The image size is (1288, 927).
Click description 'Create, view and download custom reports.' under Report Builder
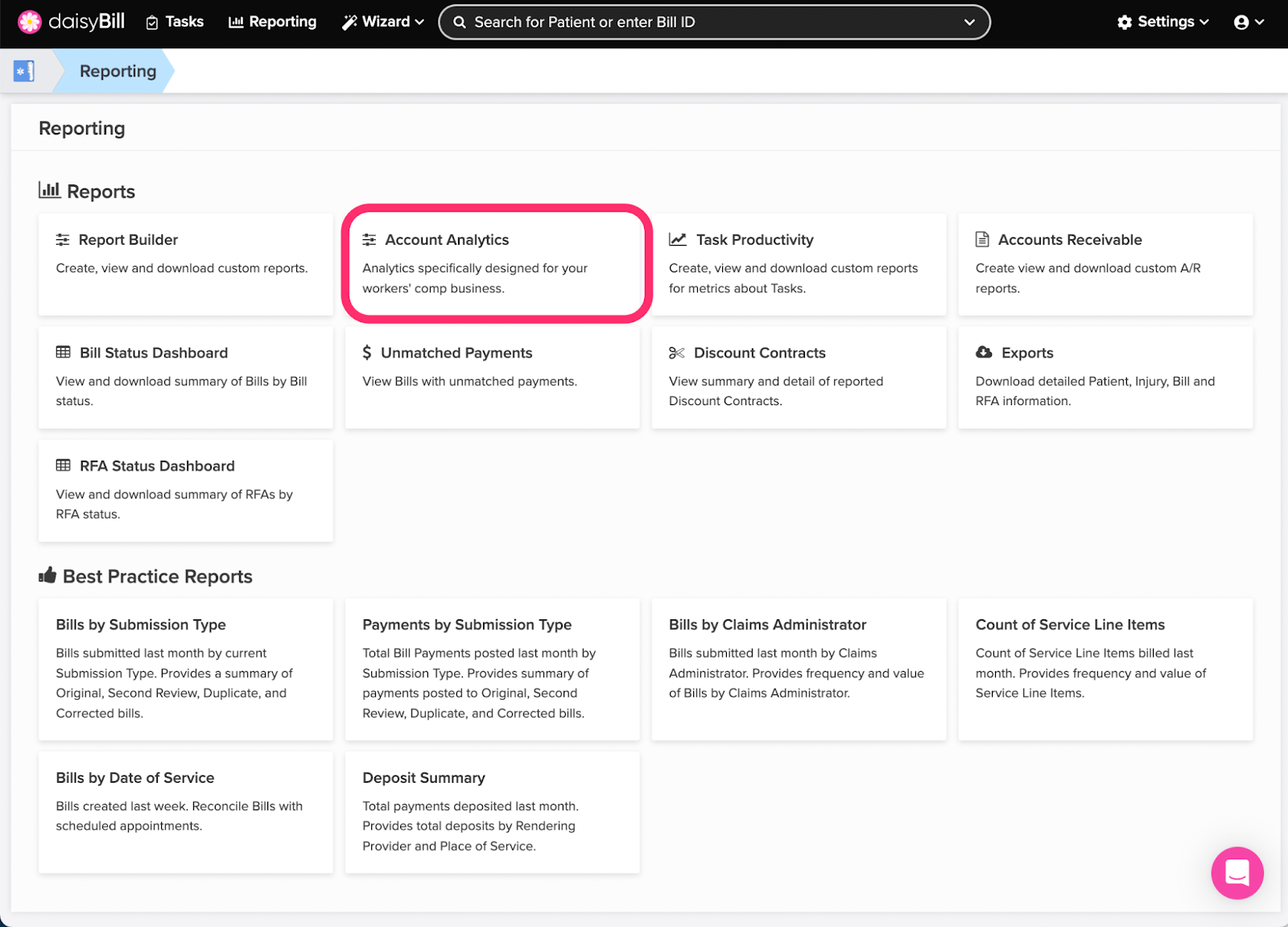[182, 268]
